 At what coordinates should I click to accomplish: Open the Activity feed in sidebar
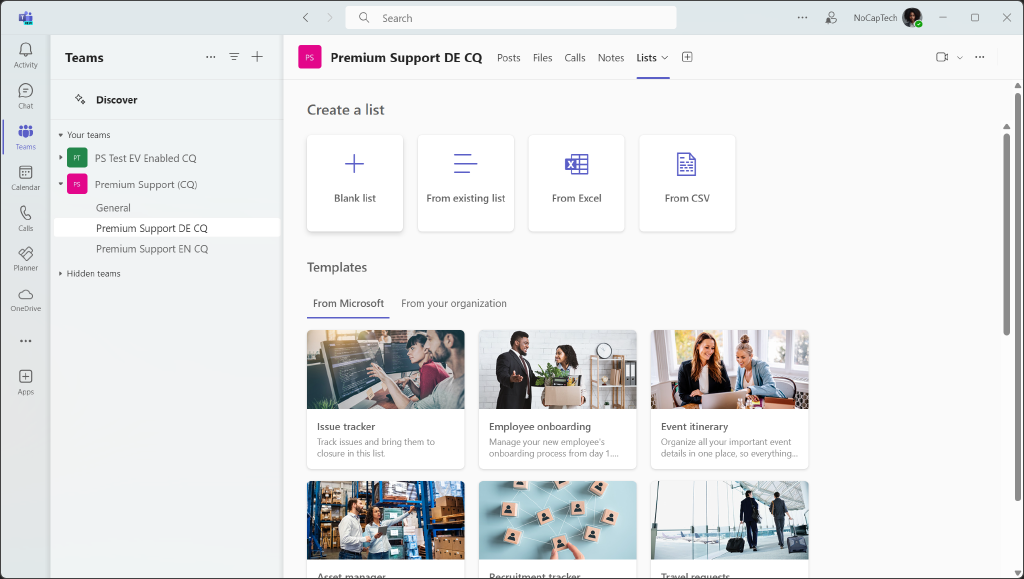click(x=25, y=54)
